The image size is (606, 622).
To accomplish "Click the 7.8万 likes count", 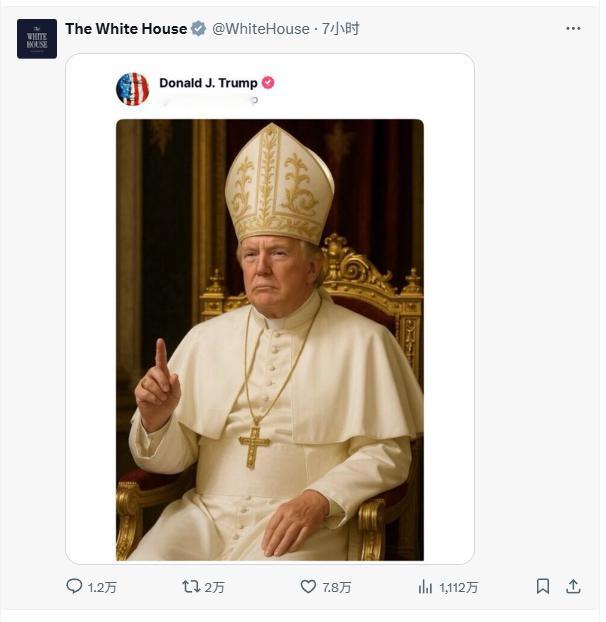I will 336,587.
